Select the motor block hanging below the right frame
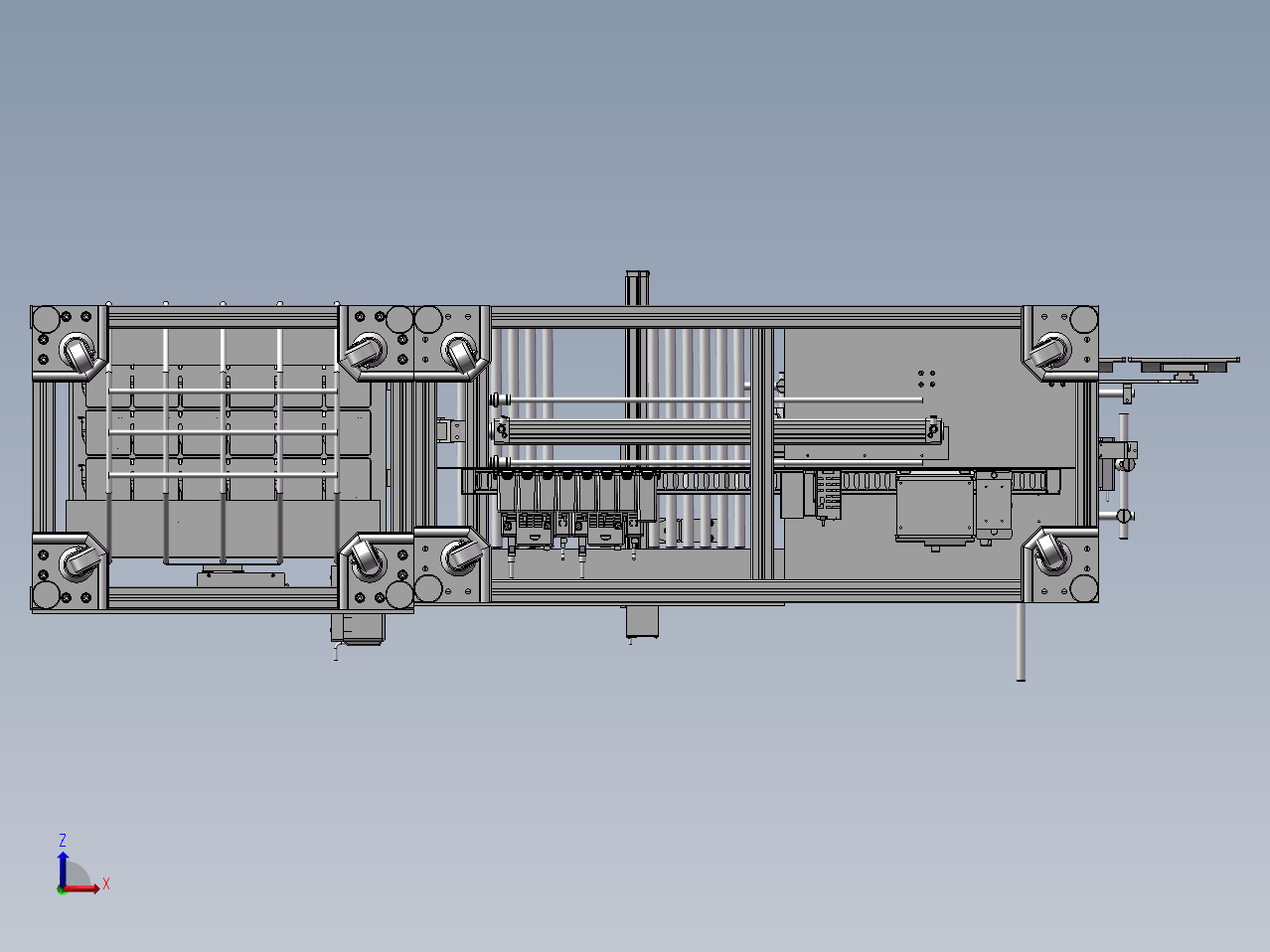The width and height of the screenshot is (1270, 952). coord(641,621)
